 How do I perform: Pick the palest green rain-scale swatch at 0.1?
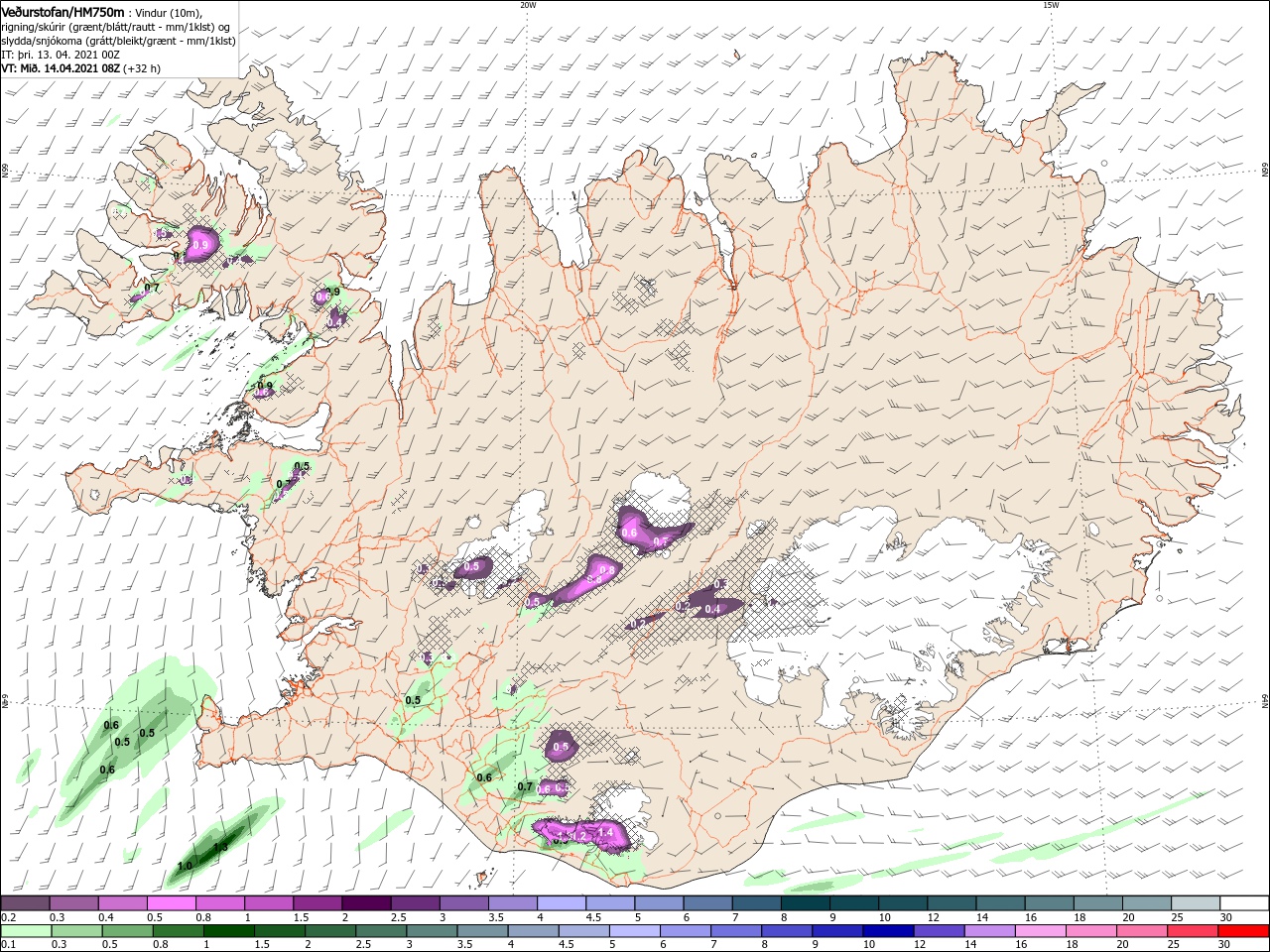(x=26, y=931)
